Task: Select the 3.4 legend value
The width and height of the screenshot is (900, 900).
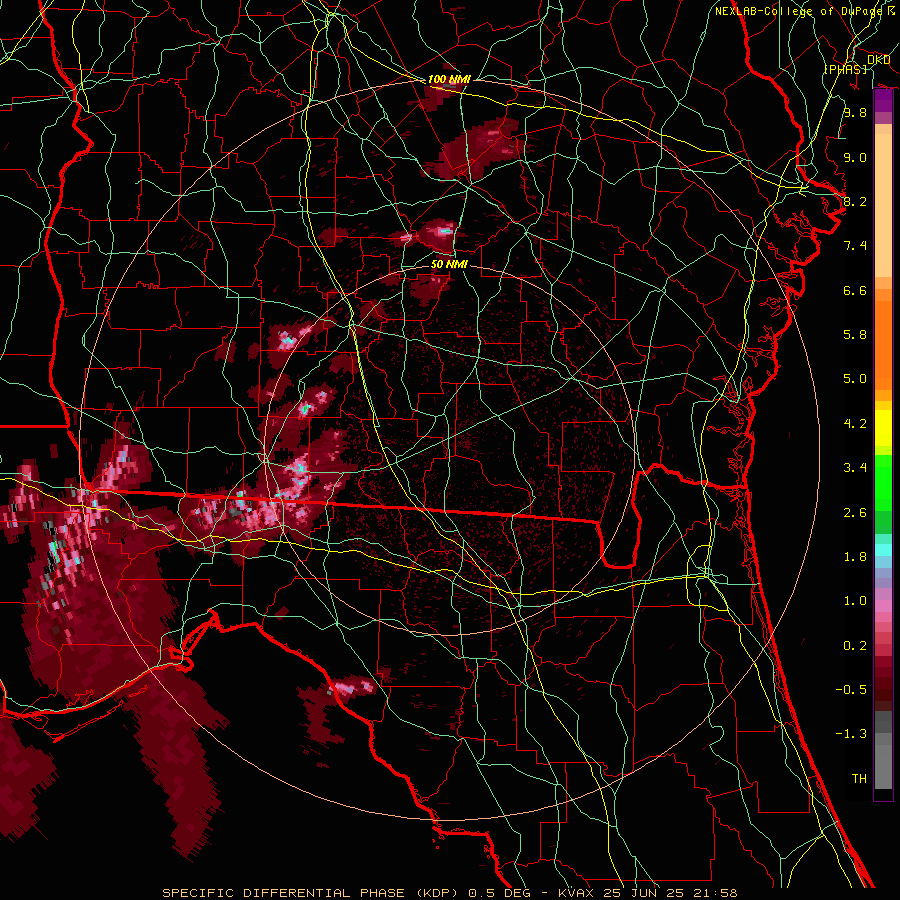Action: pos(855,468)
